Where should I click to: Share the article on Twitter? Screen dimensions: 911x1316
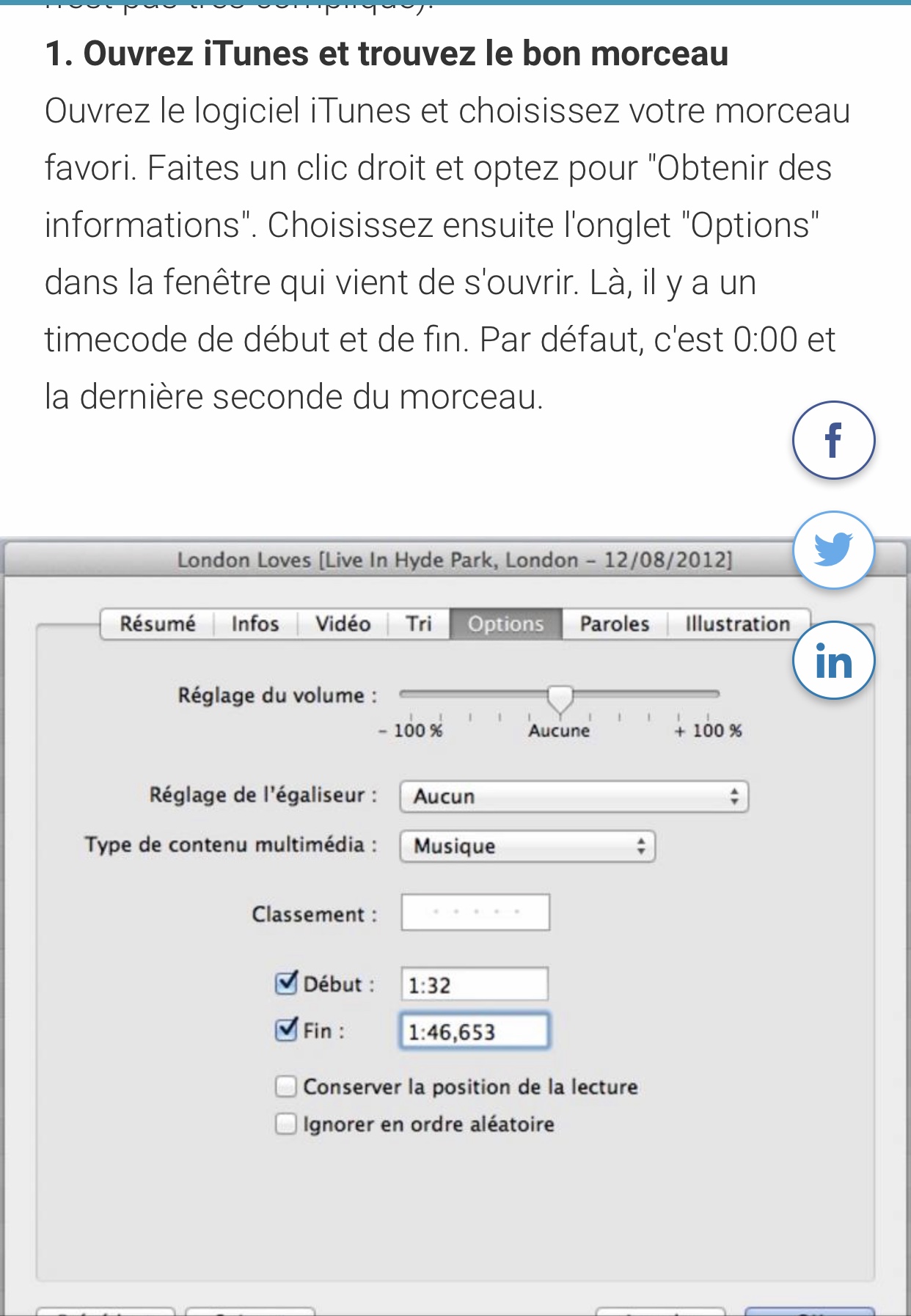(x=833, y=550)
